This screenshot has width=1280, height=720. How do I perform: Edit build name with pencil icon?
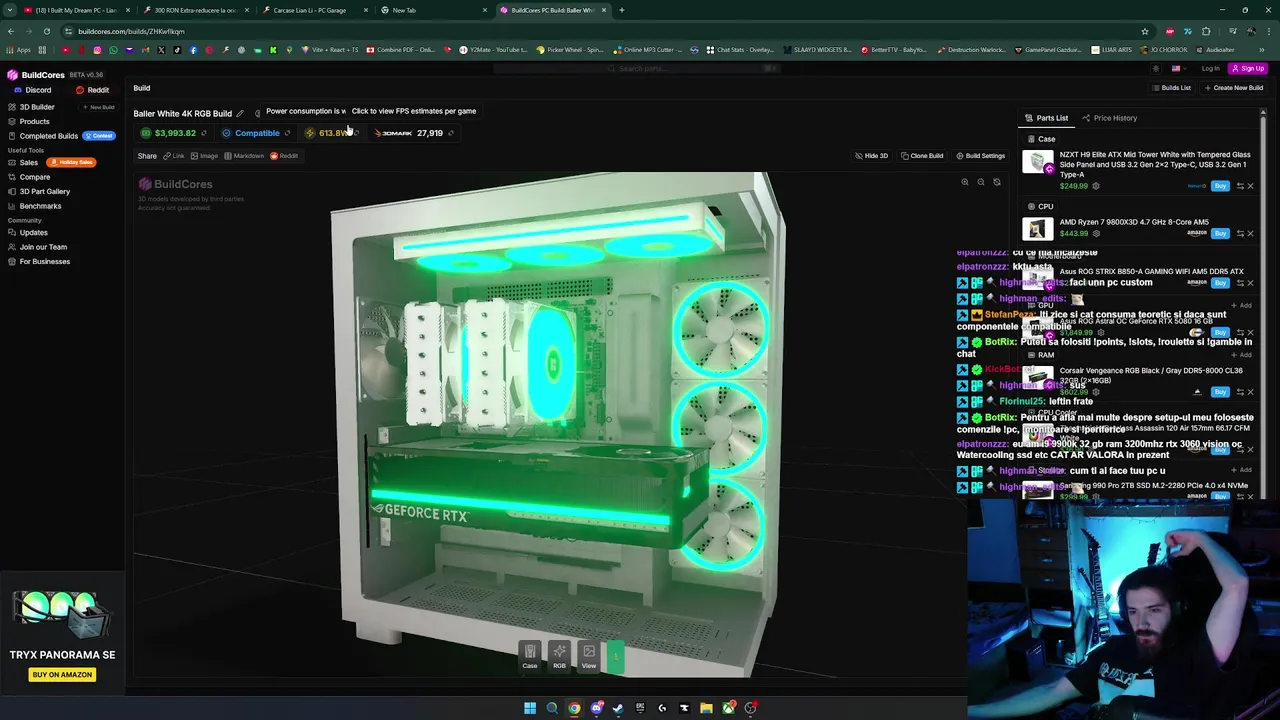[240, 113]
